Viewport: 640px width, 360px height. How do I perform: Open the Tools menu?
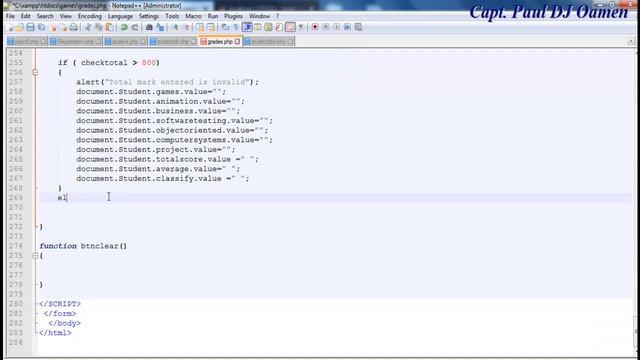coord(172,16)
